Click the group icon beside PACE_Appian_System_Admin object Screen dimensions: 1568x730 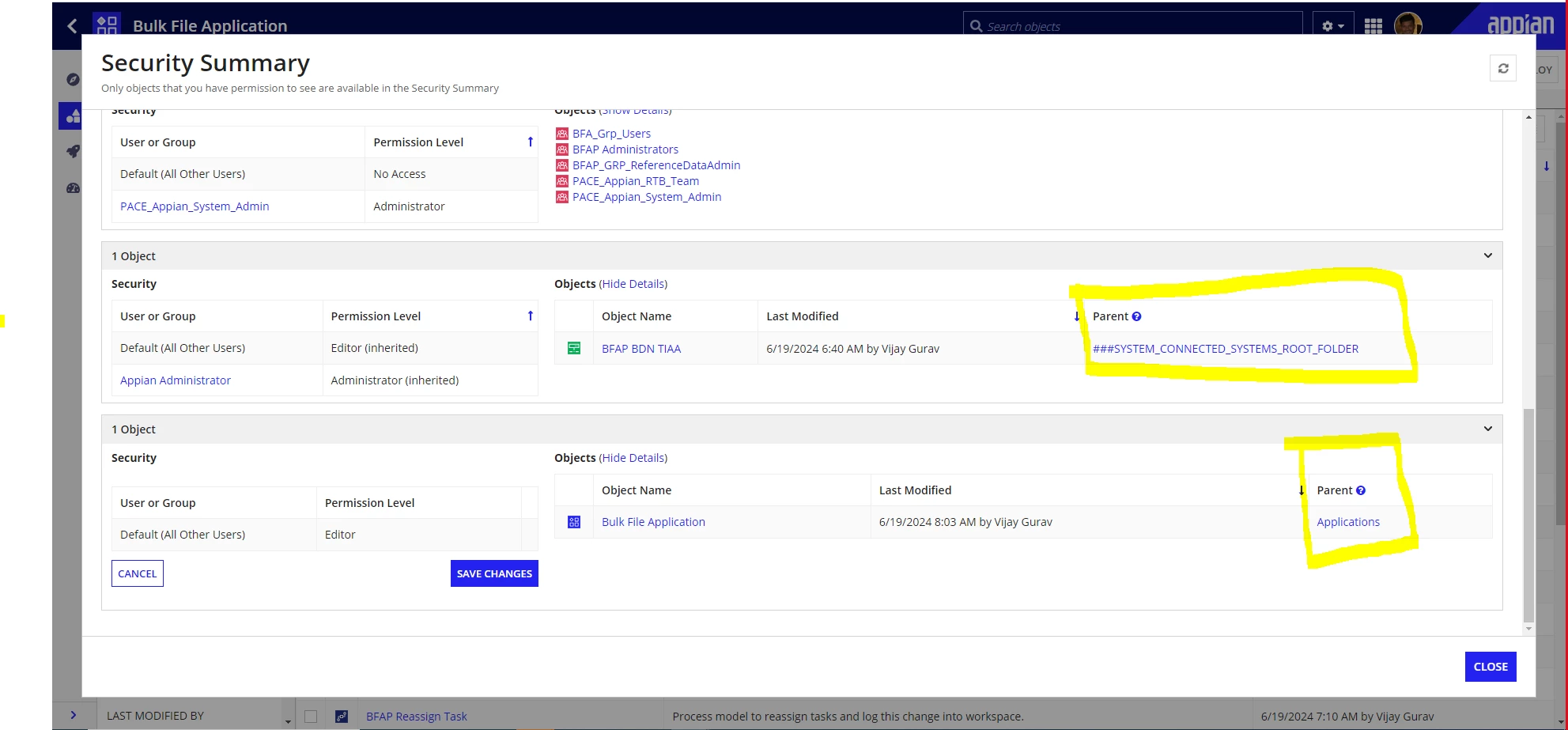pos(562,197)
